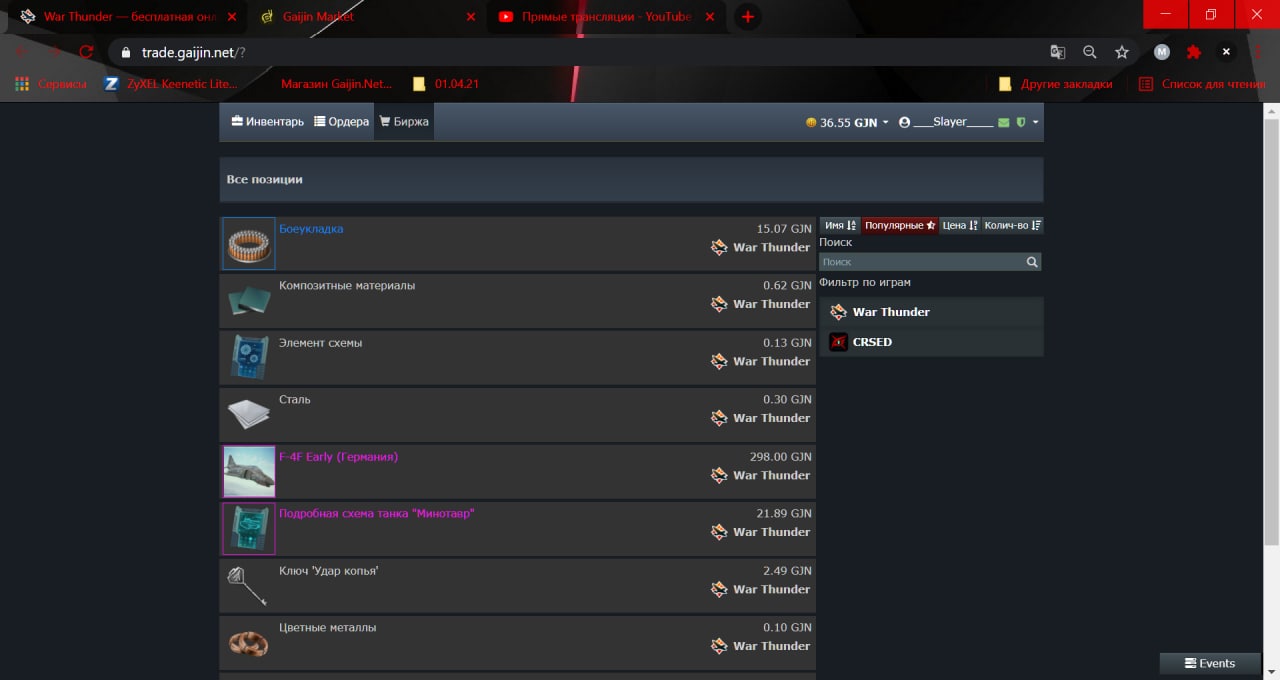Viewport: 1280px width, 680px height.
Task: Click the 21.89 GJN price
Action: pyautogui.click(x=784, y=514)
